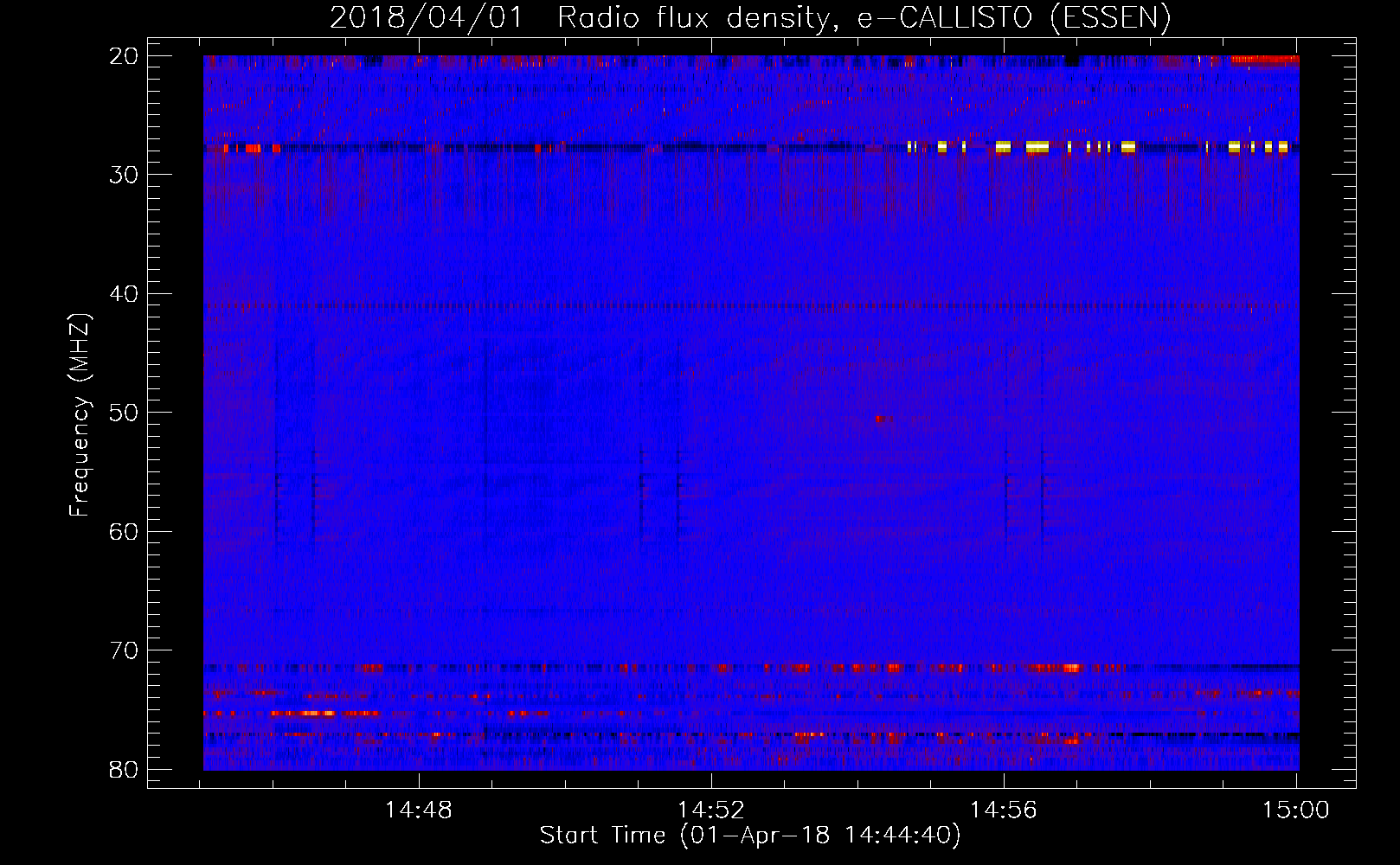
Task: Click the 20 MHz frequency tick label
Action: pos(125,56)
